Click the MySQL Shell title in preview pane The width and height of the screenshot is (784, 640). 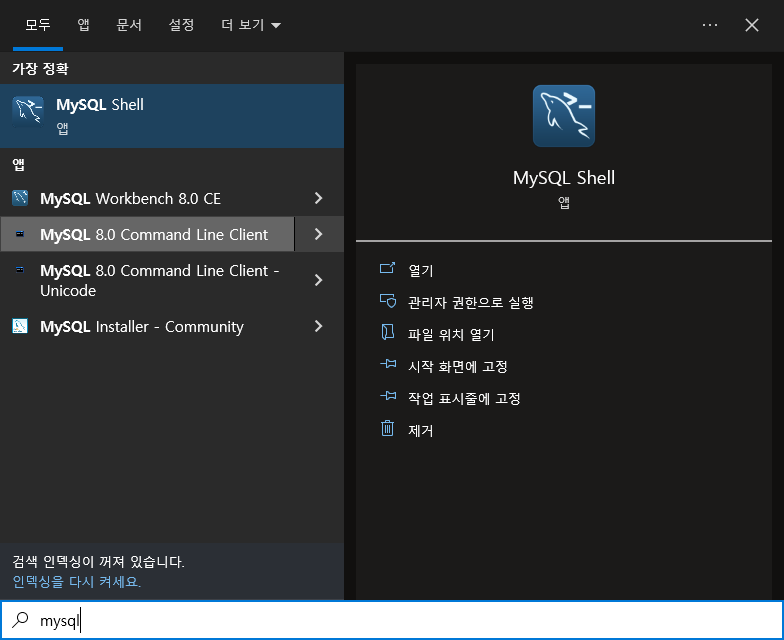564,178
